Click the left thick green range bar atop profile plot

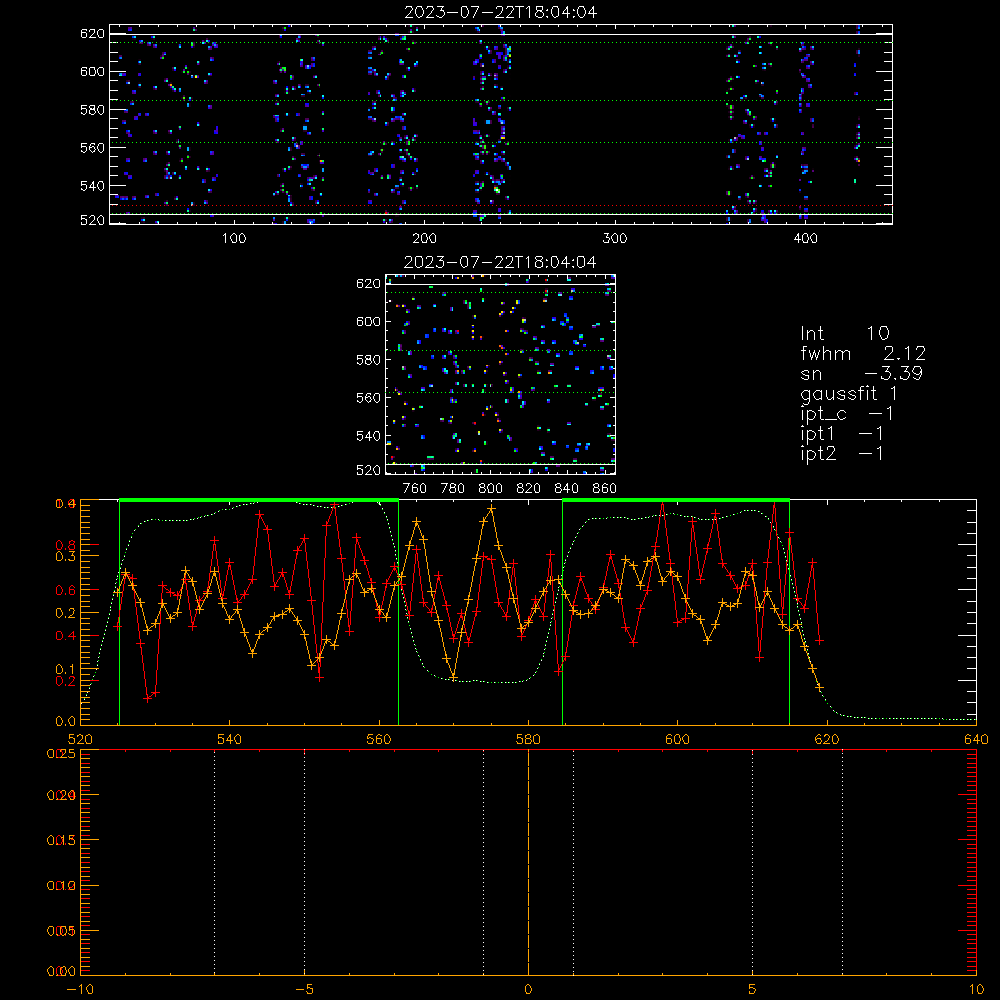[x=259, y=500]
